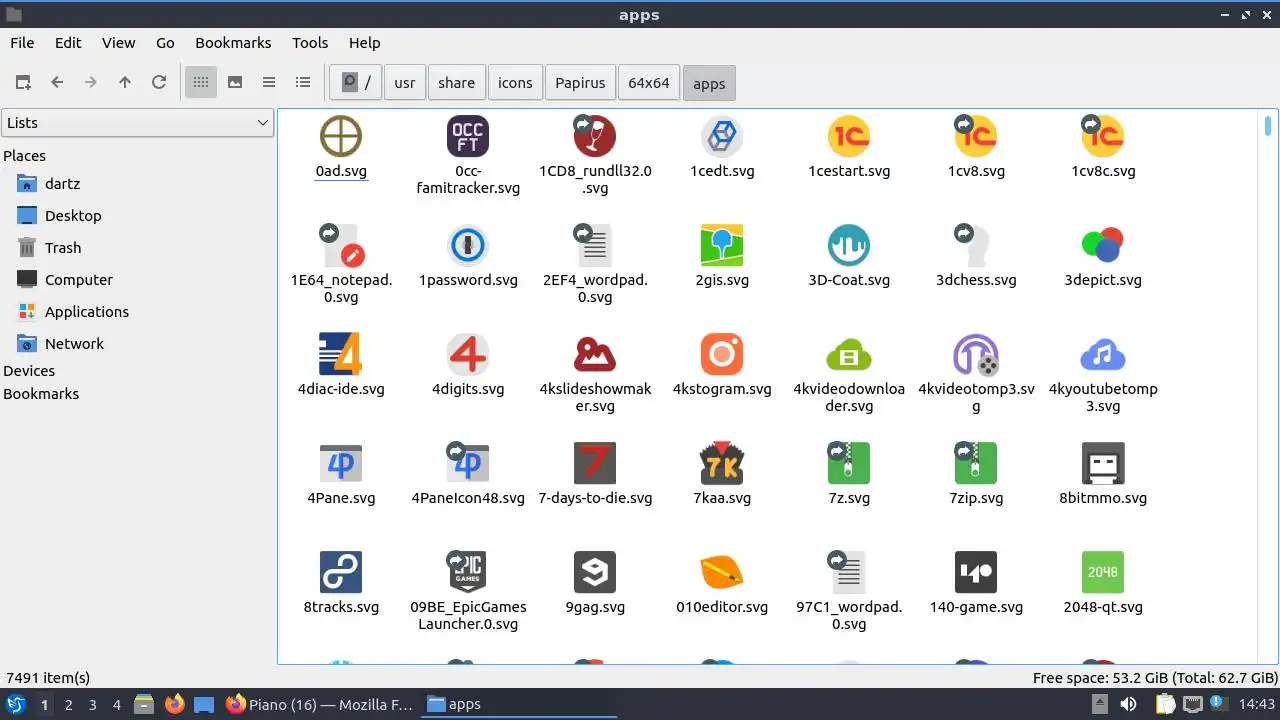Select the 4diac-ide.svg icon
Viewport: 1280px width, 720px height.
coord(341,354)
